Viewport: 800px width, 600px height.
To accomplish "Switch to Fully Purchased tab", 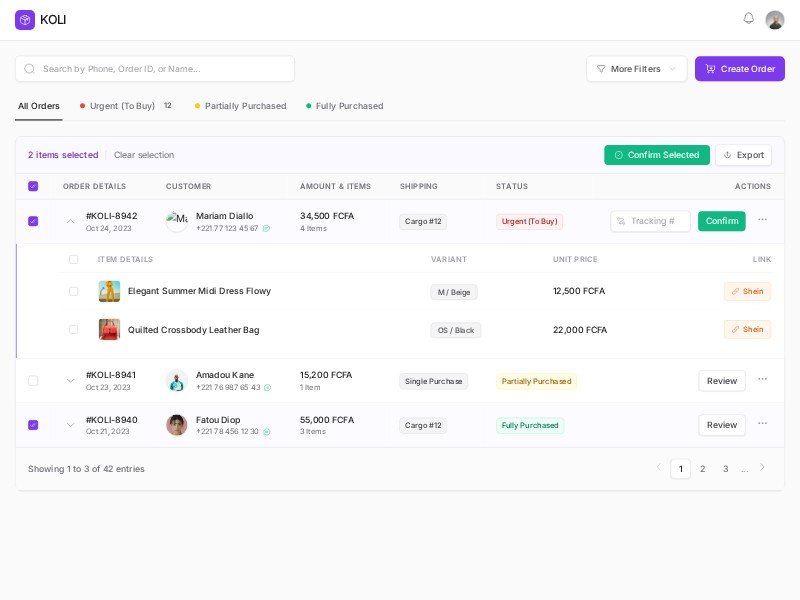I will pyautogui.click(x=349, y=106).
